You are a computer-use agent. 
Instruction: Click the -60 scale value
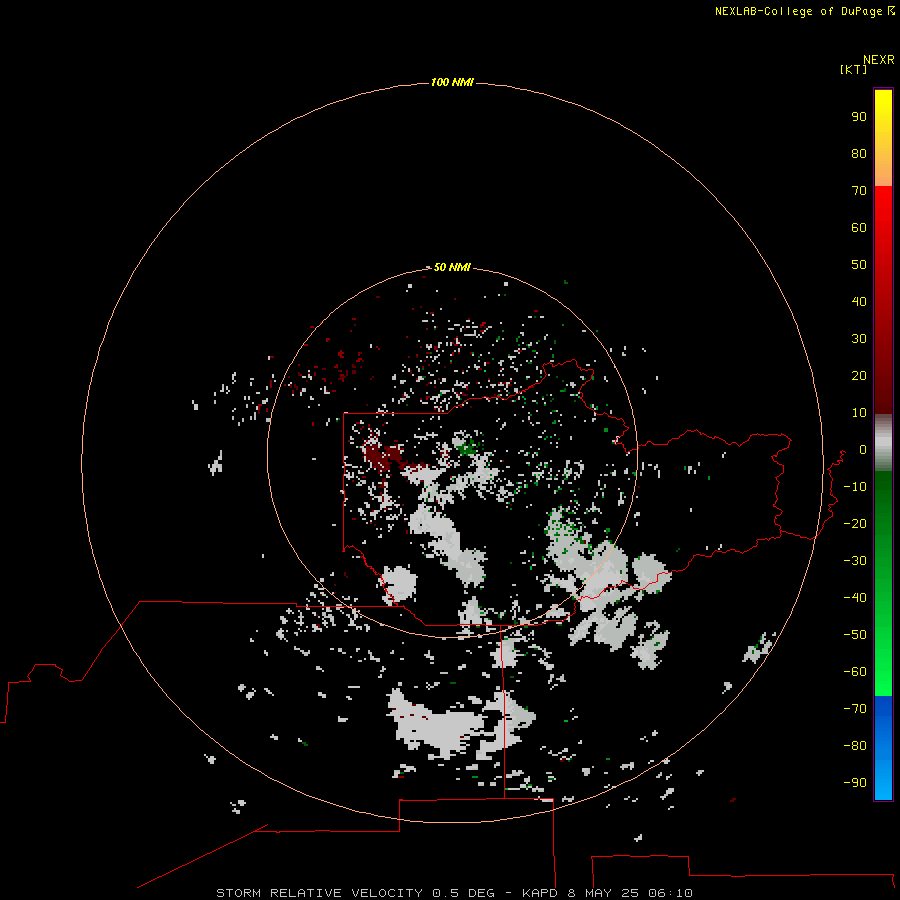(855, 672)
